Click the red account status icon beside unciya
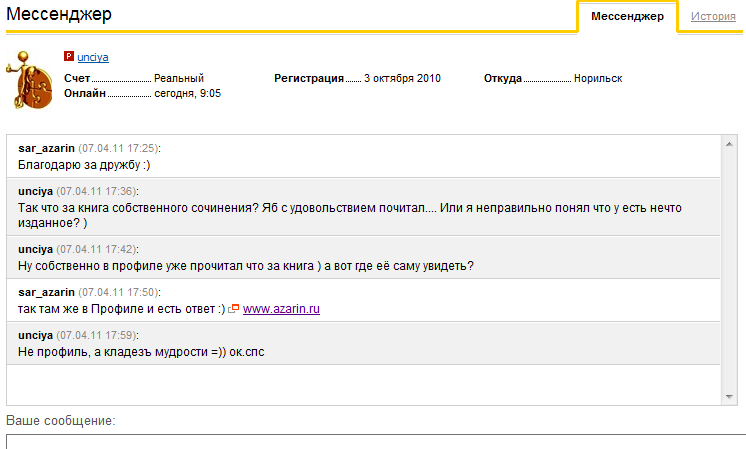 (x=68, y=58)
